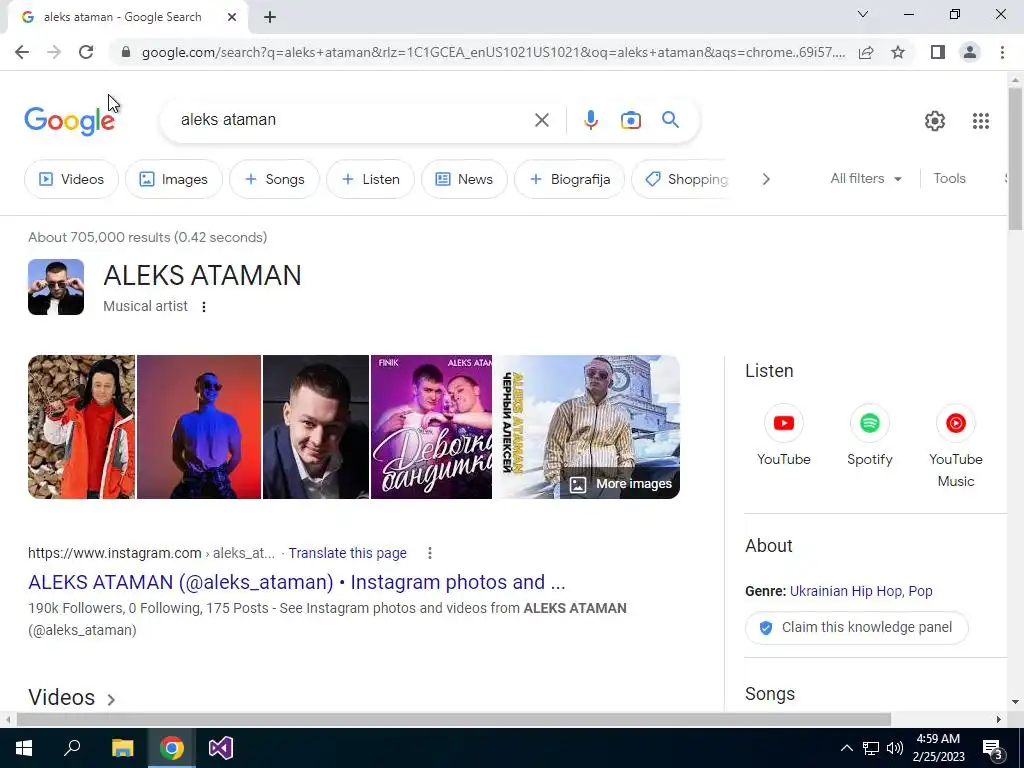The height and width of the screenshot is (768, 1024).
Task: Show hidden system tray icons
Action: click(846, 748)
